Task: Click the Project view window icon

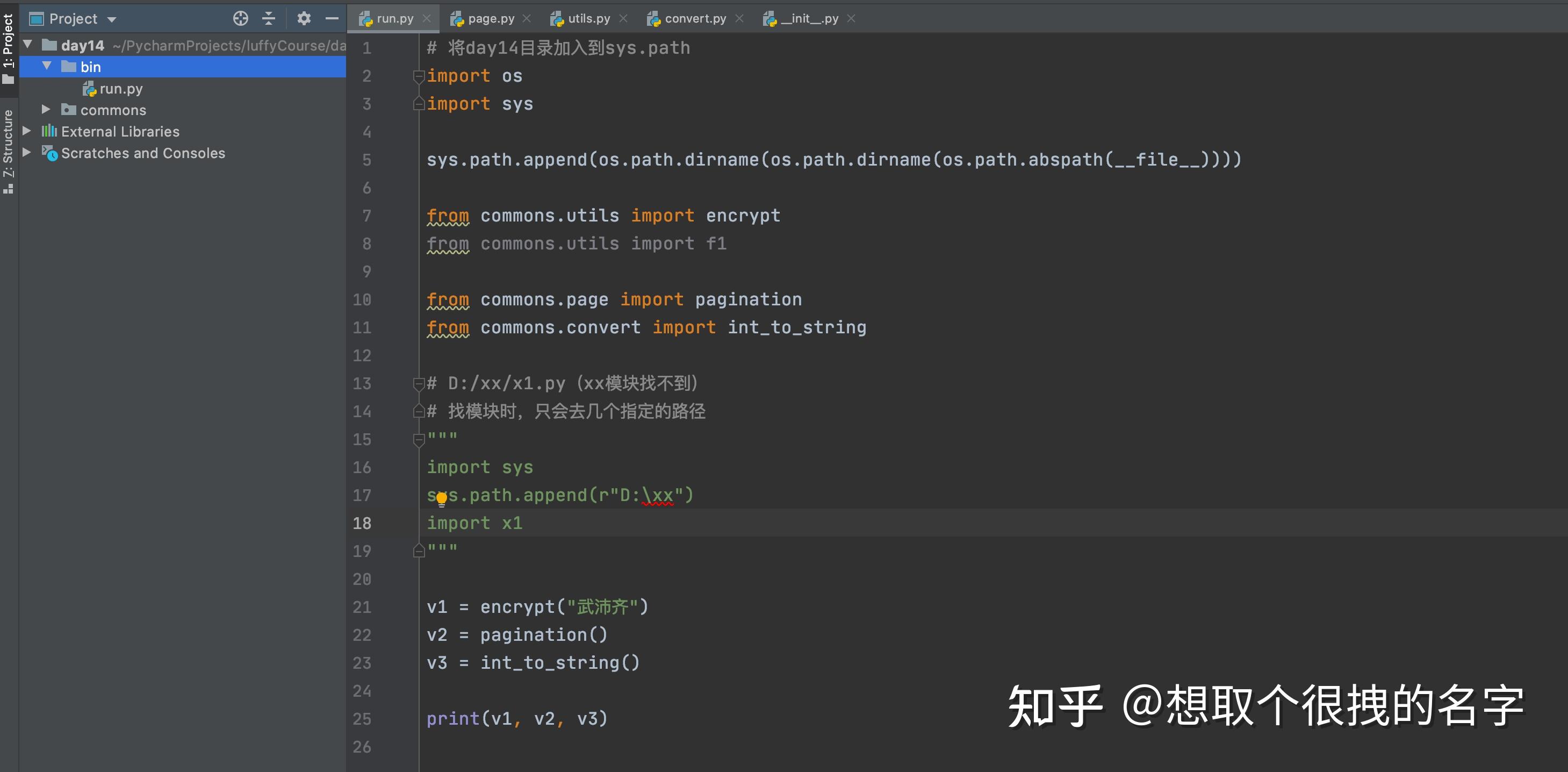Action: (37, 19)
